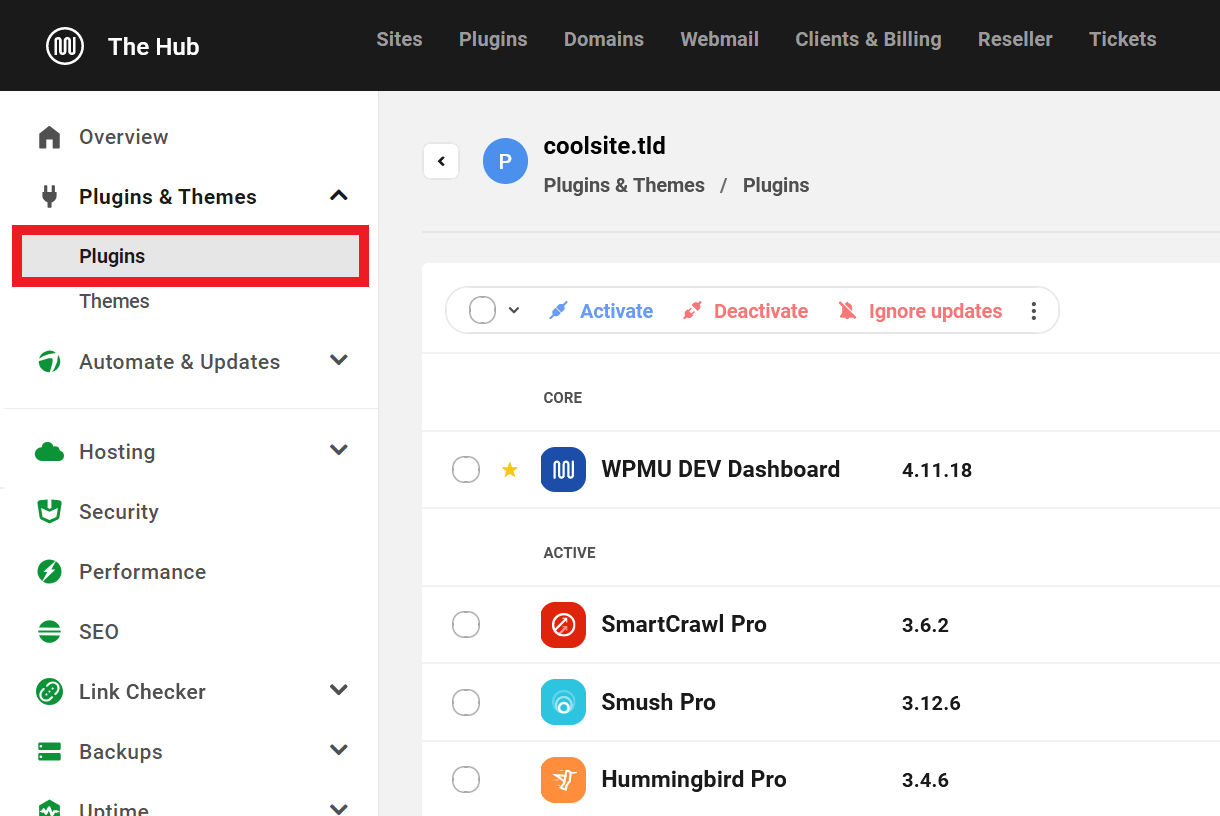1220x816 pixels.
Task: Open the Clients & Billing tab
Action: [868, 39]
